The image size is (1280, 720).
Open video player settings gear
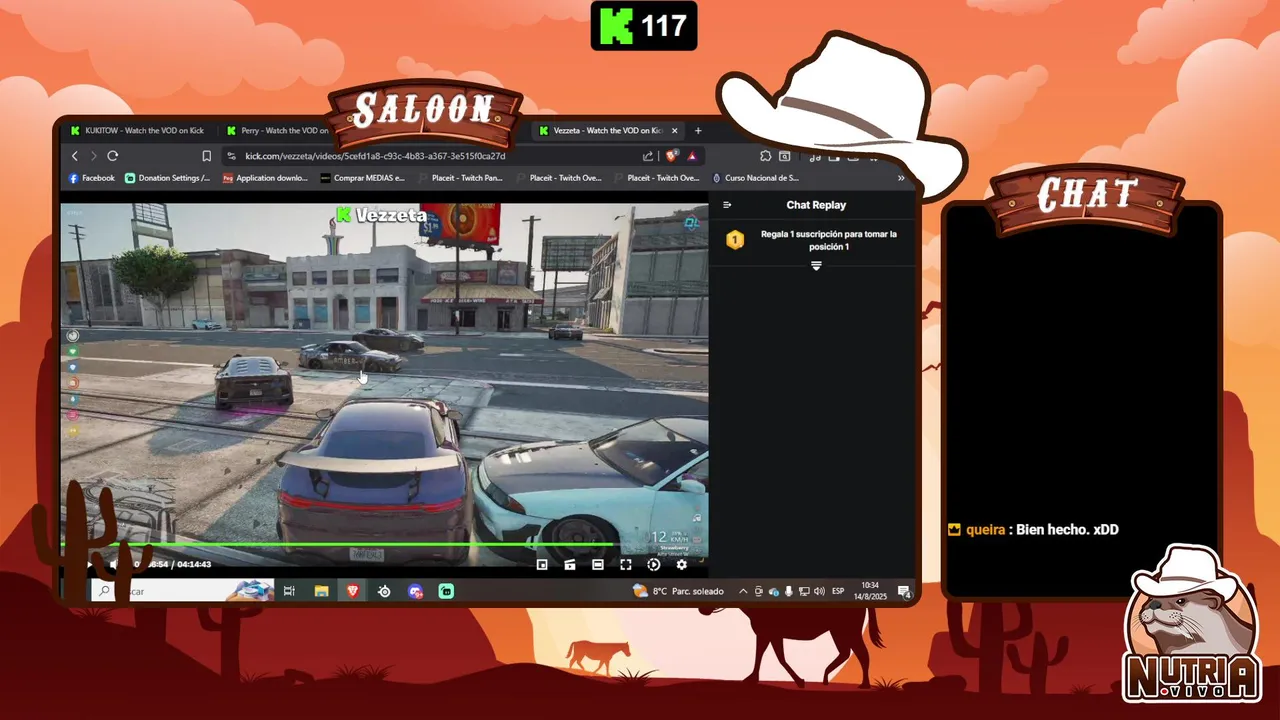pos(682,565)
